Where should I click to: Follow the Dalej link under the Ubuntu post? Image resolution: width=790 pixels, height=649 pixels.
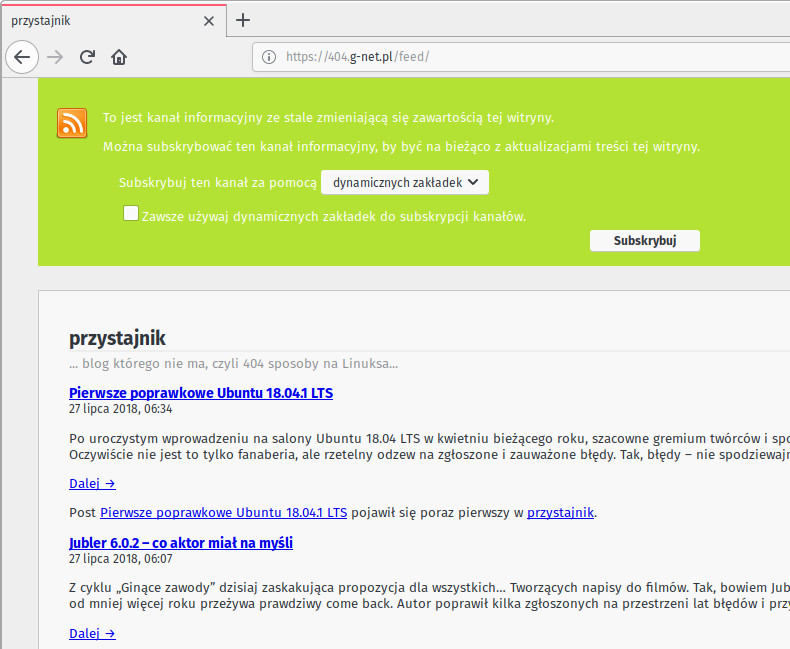92,484
